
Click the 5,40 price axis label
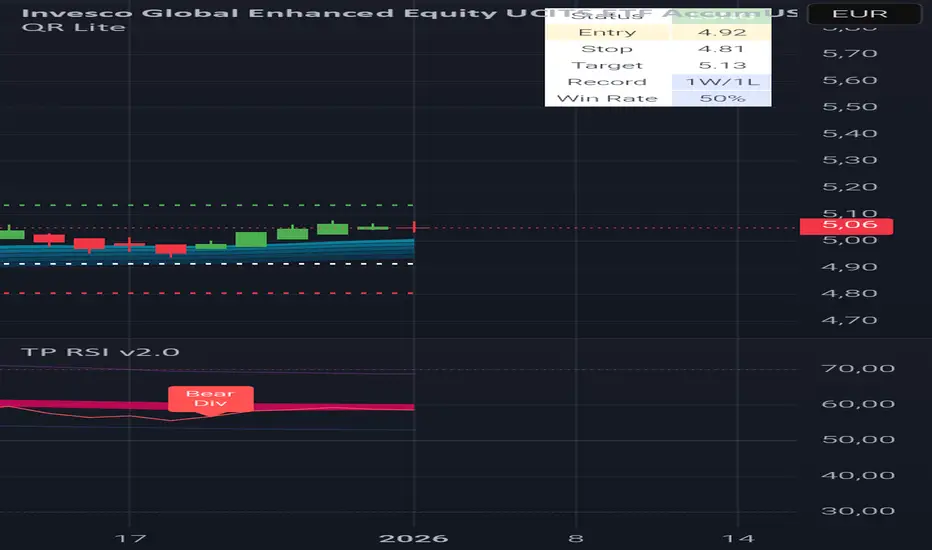[850, 134]
